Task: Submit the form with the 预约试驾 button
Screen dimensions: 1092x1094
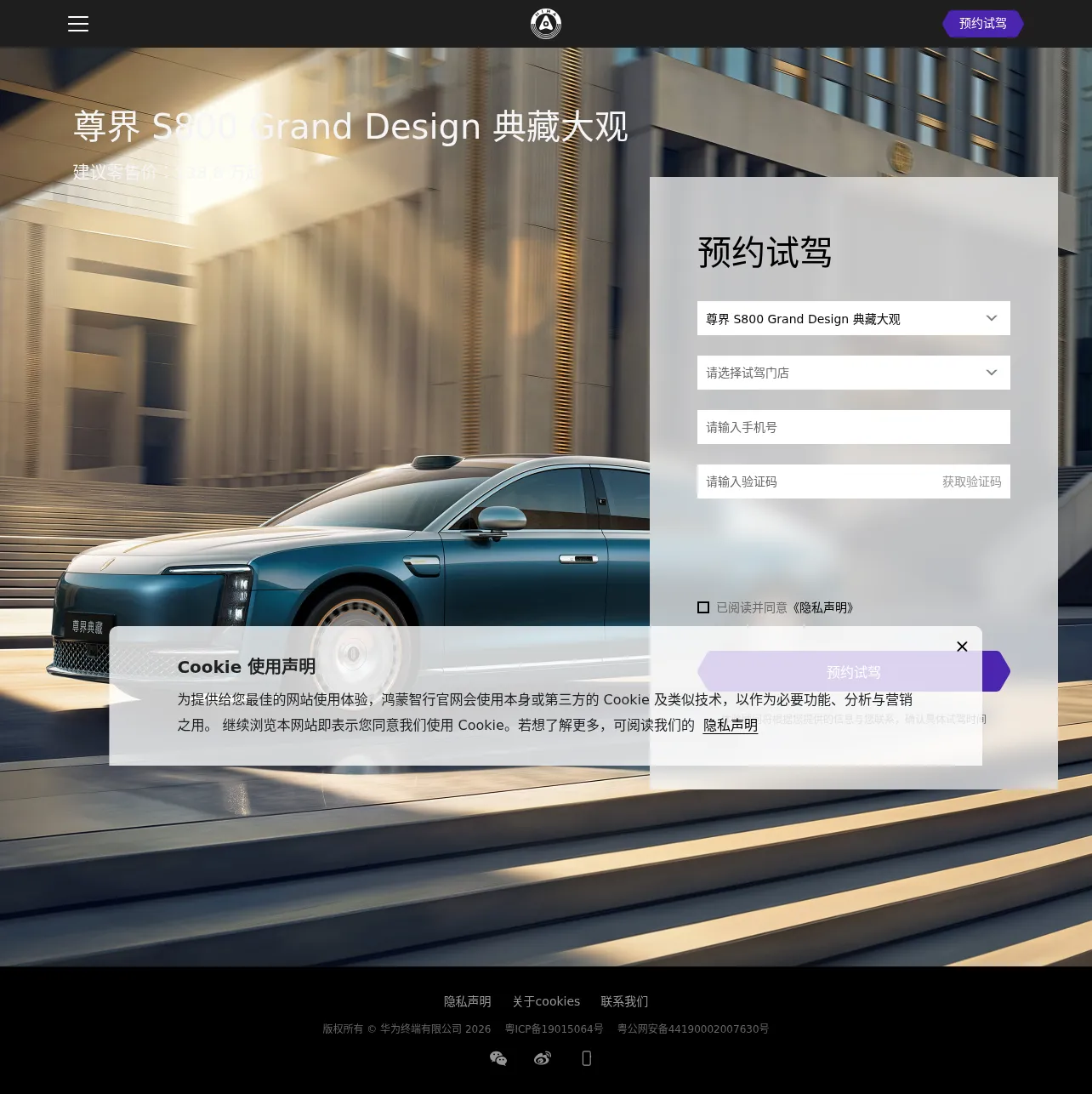Action: point(854,672)
